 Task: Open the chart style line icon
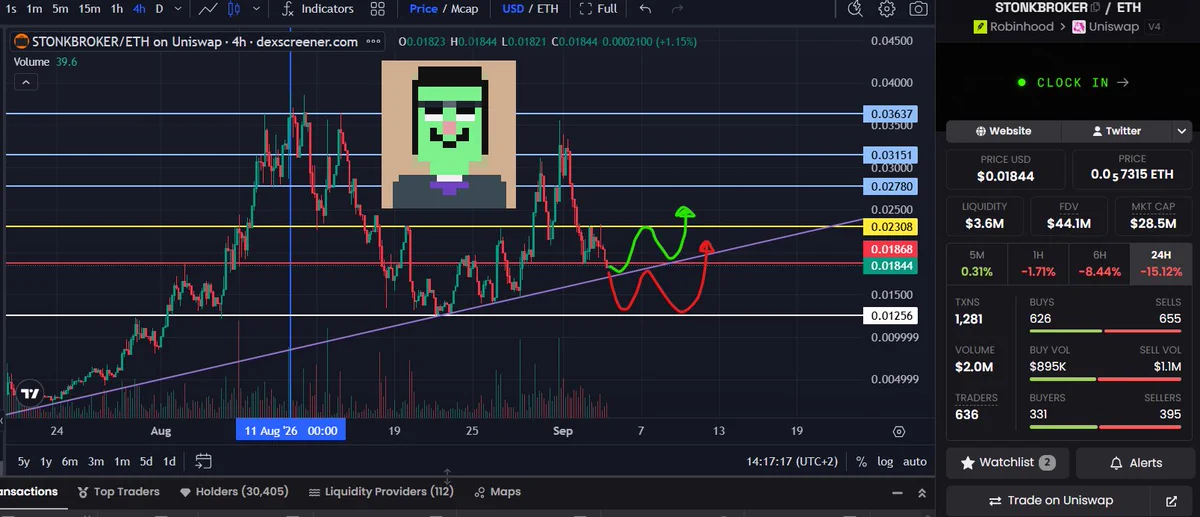209,9
